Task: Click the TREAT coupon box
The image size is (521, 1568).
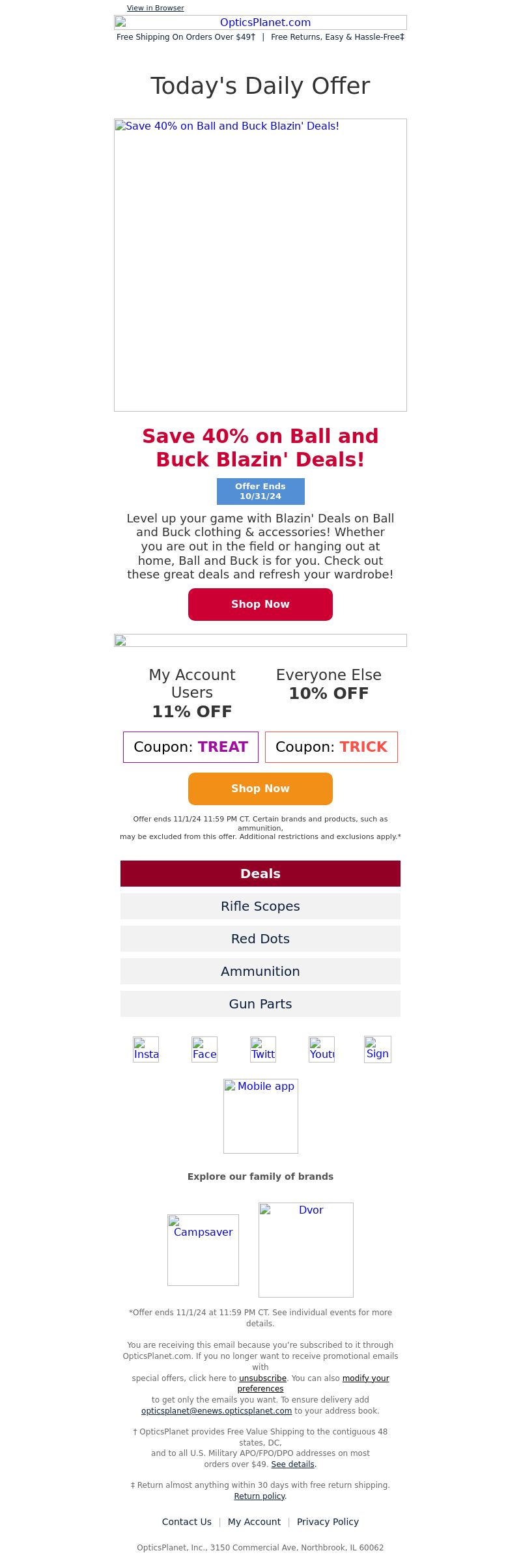Action: 191,747
